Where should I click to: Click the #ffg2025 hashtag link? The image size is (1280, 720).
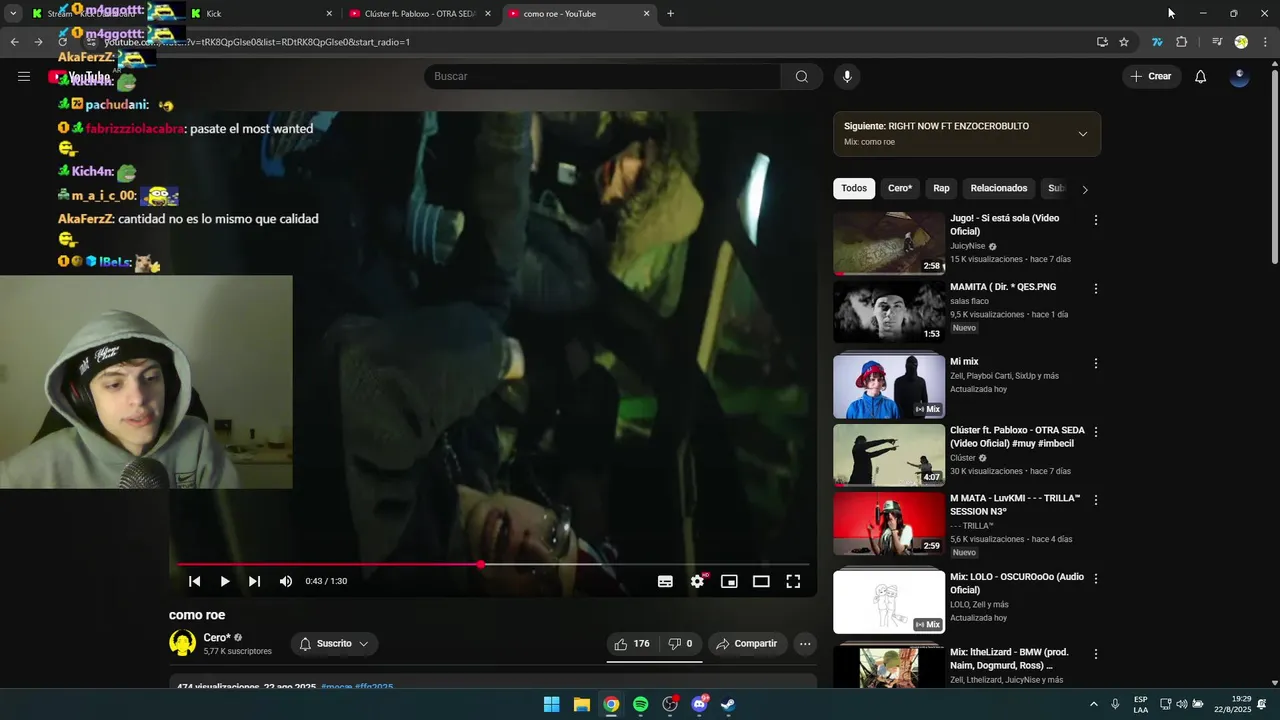pos(374,687)
